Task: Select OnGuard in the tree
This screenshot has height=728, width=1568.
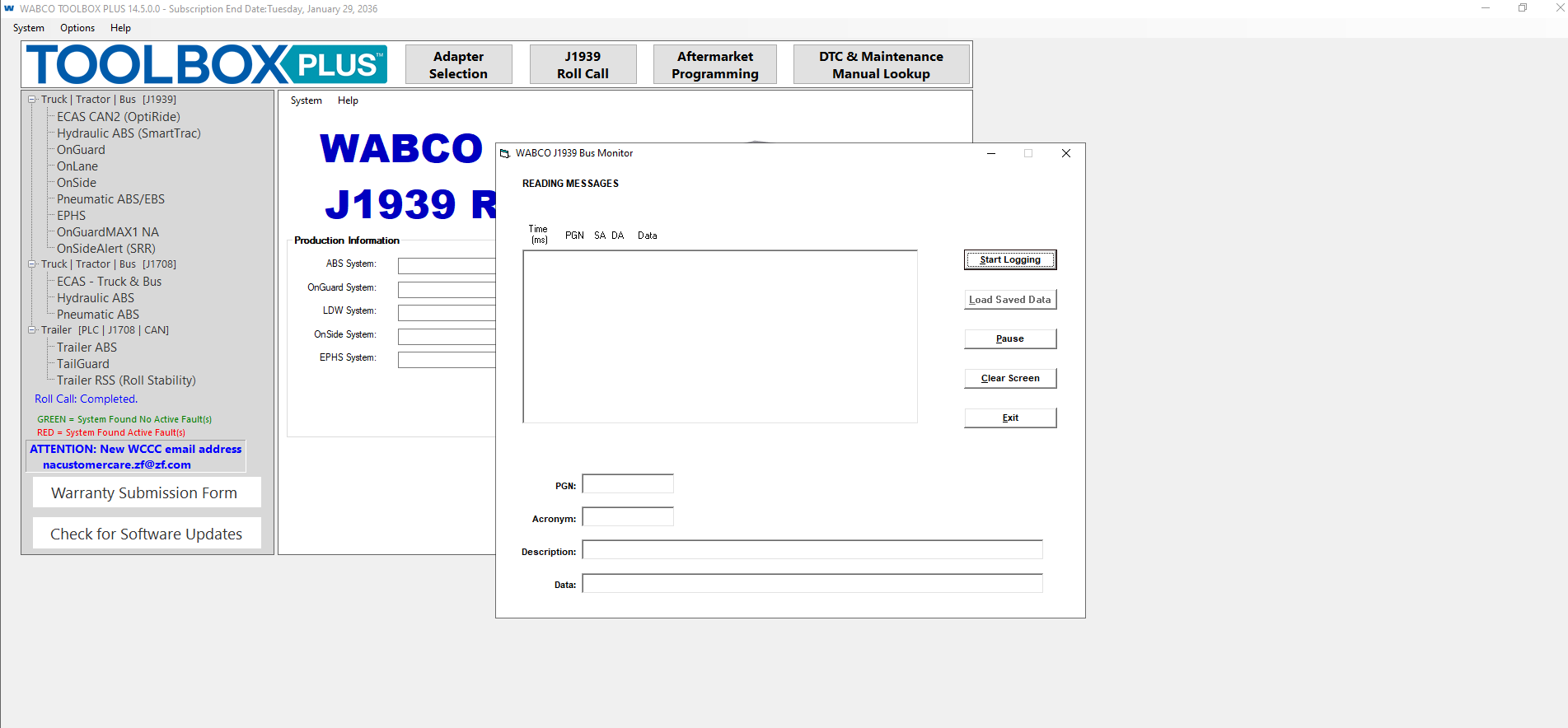Action: [81, 150]
